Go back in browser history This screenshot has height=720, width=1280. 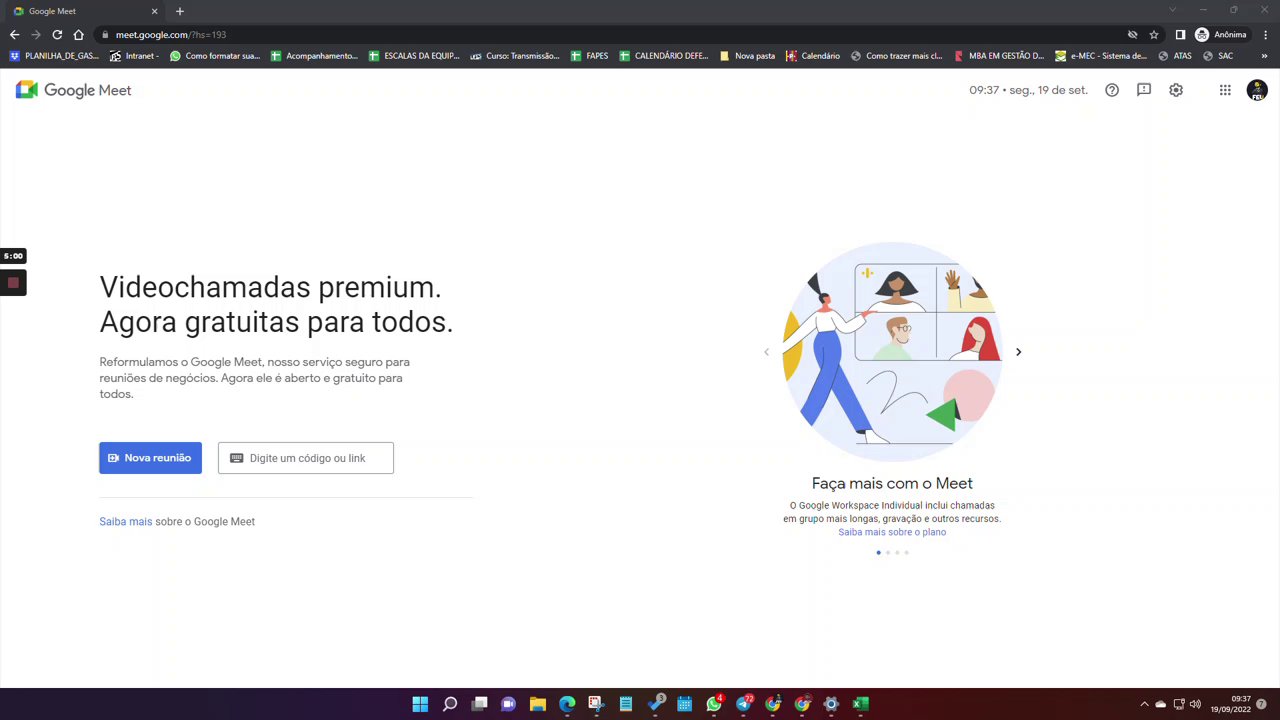point(14,34)
